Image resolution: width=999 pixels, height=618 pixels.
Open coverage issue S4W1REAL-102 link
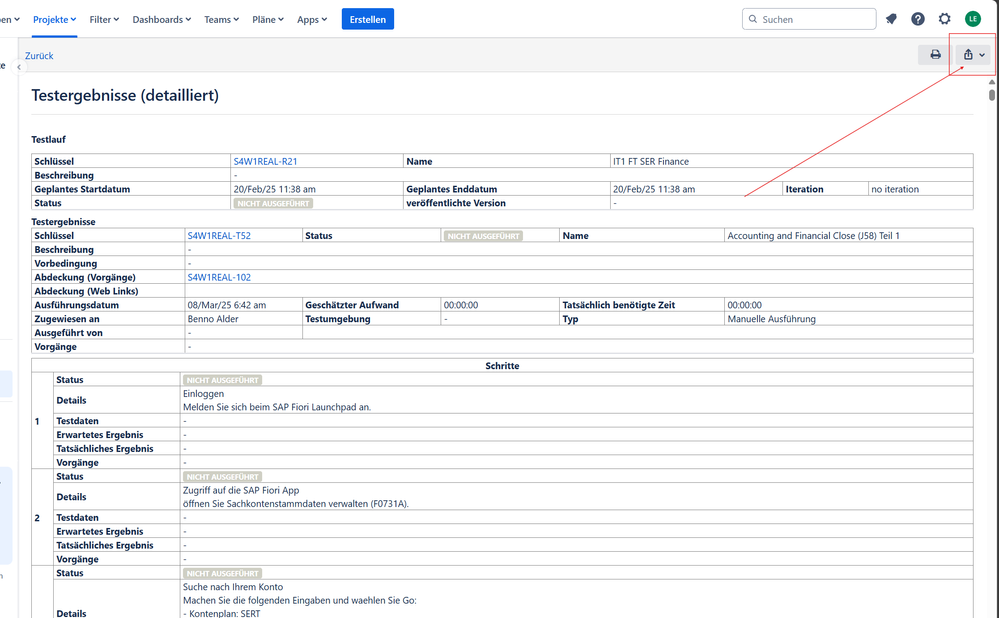click(219, 277)
